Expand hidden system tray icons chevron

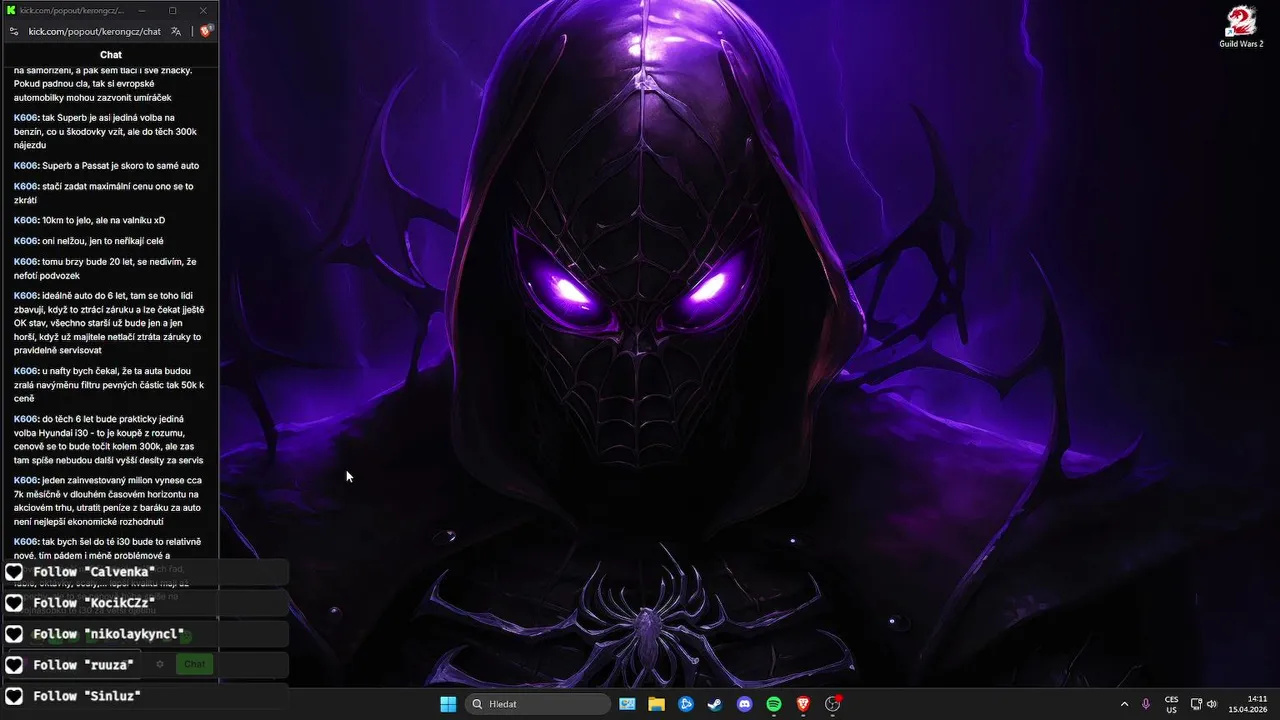(1124, 704)
